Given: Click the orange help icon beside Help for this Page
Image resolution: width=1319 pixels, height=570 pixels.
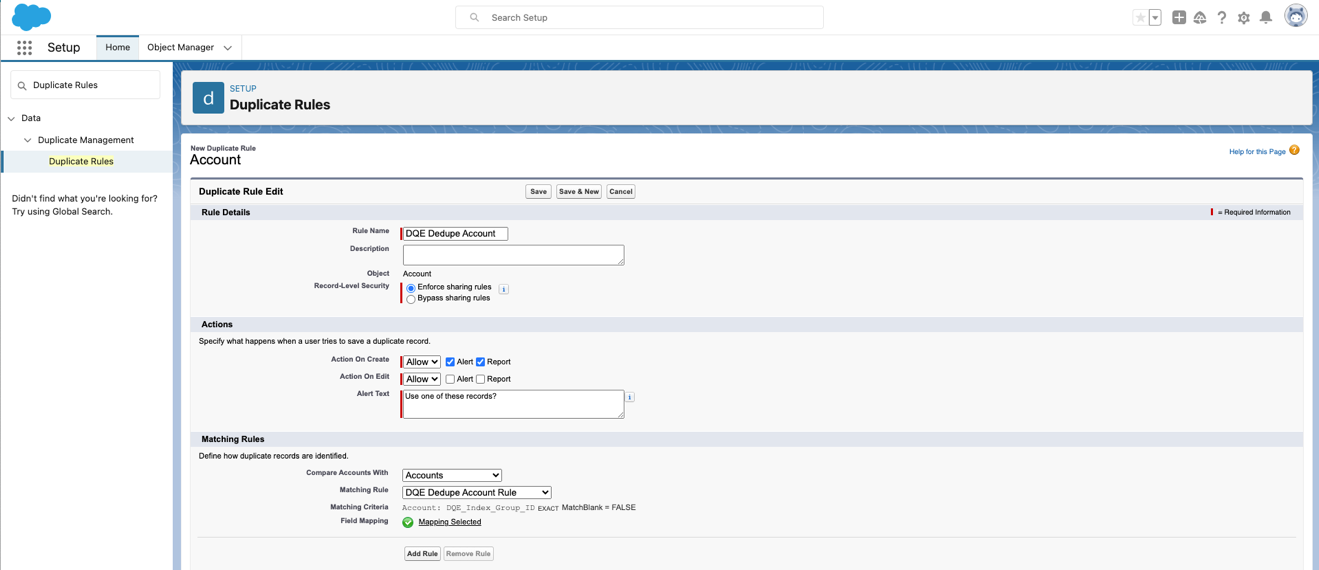Looking at the screenshot, I should (1294, 151).
